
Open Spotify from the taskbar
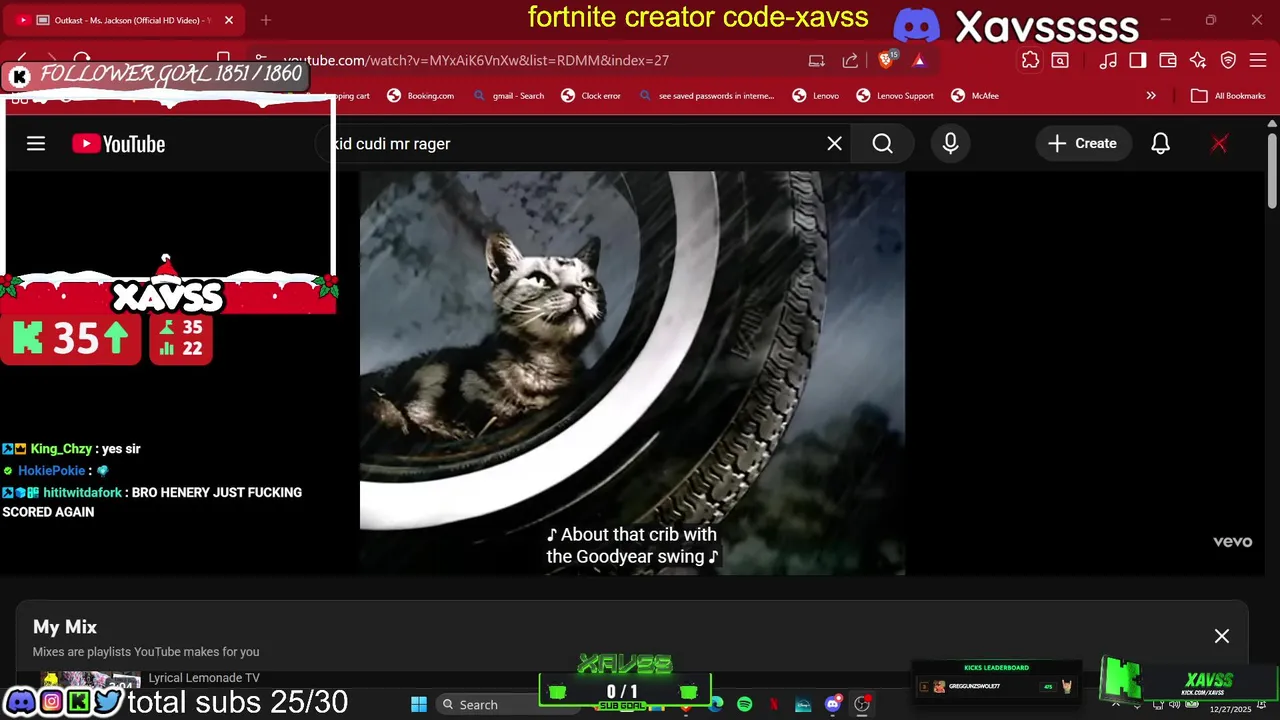(745, 704)
